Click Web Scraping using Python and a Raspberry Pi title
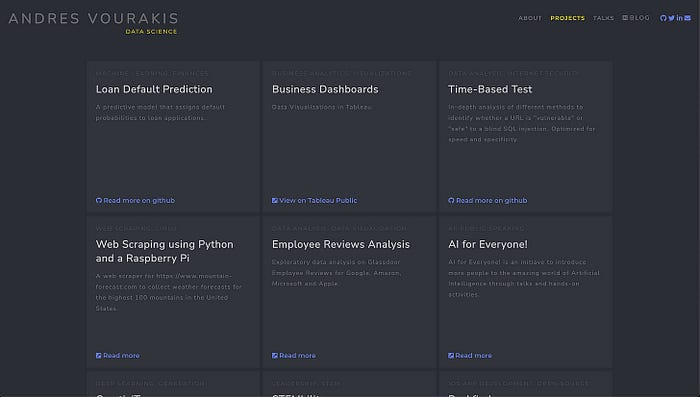The height and width of the screenshot is (397, 700). pos(164,251)
